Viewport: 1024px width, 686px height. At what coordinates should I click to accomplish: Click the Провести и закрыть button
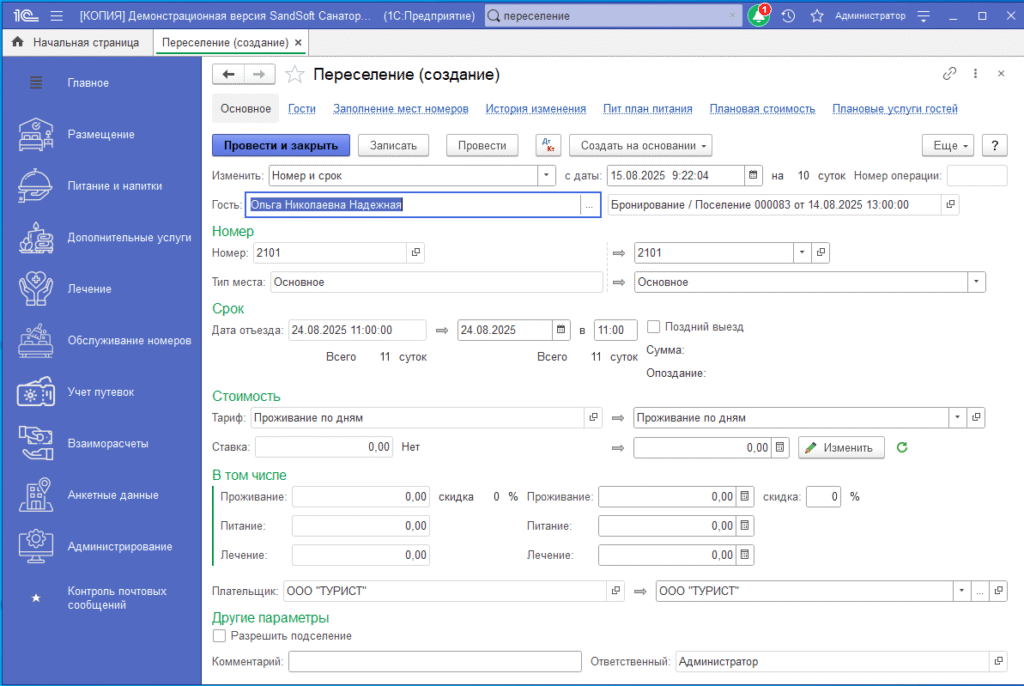(x=281, y=145)
